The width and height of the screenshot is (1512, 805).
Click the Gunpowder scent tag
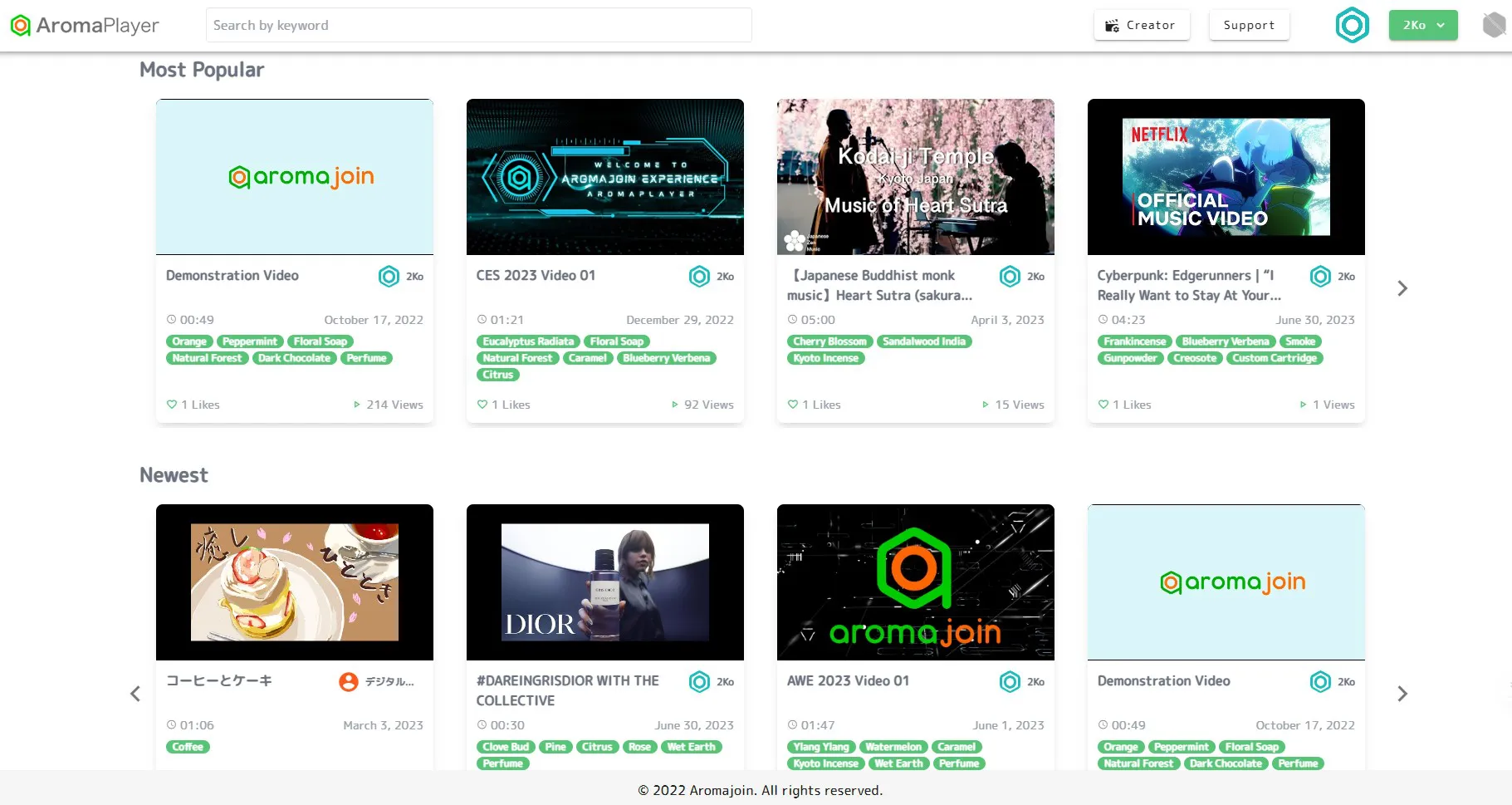tap(1130, 358)
